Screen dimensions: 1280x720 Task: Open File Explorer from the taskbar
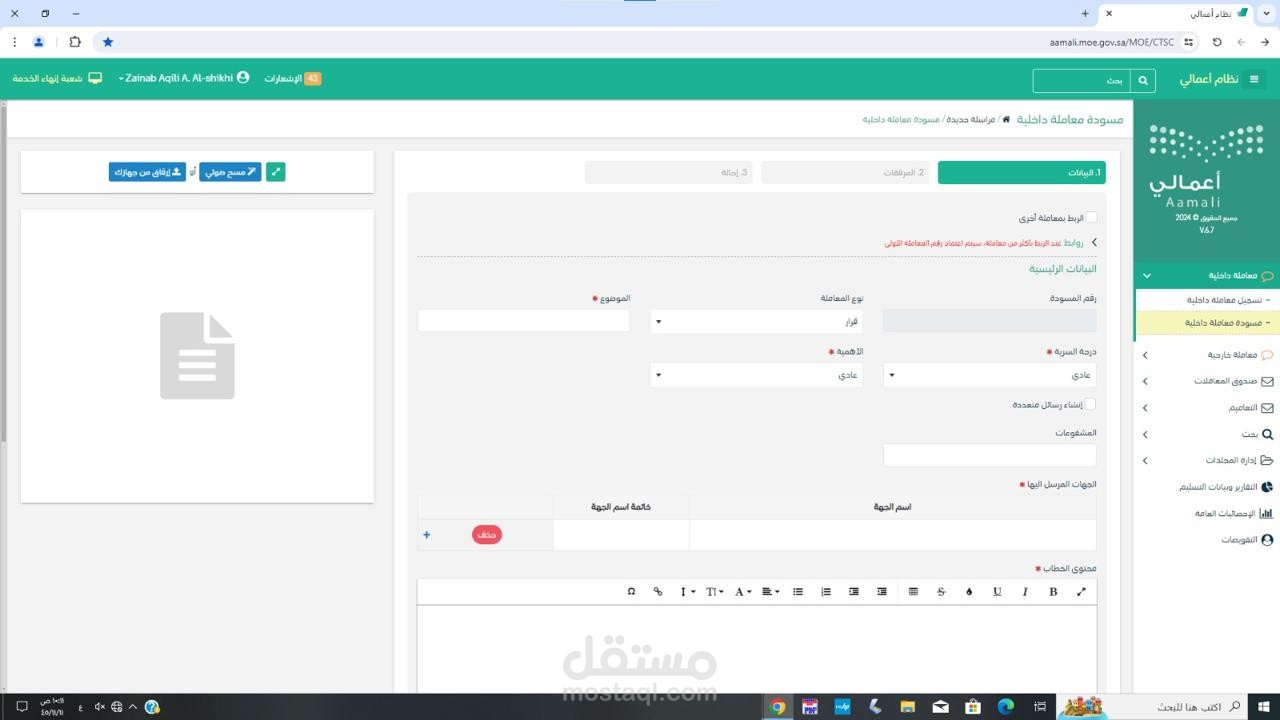[x=908, y=707]
